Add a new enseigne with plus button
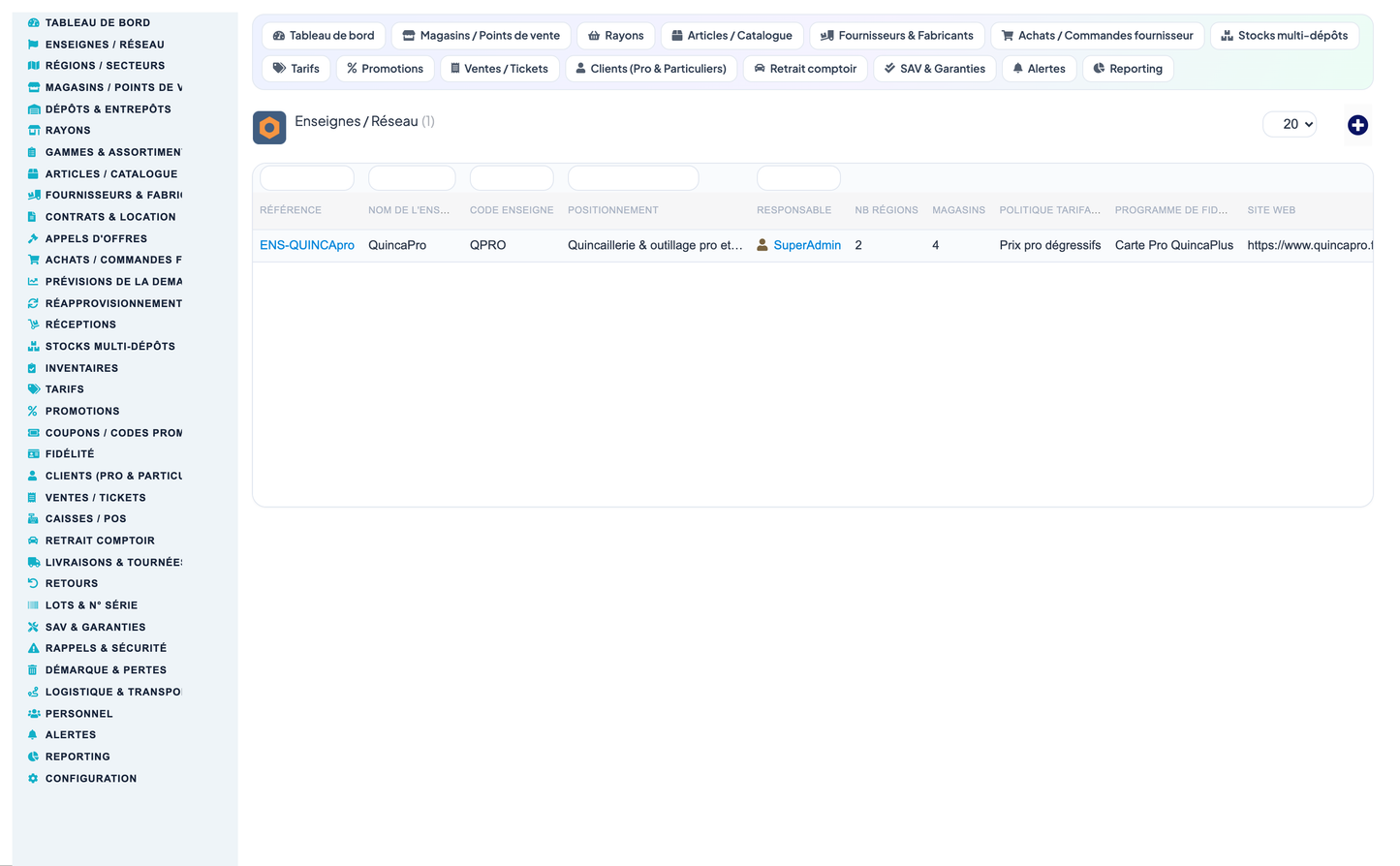 (x=1357, y=125)
